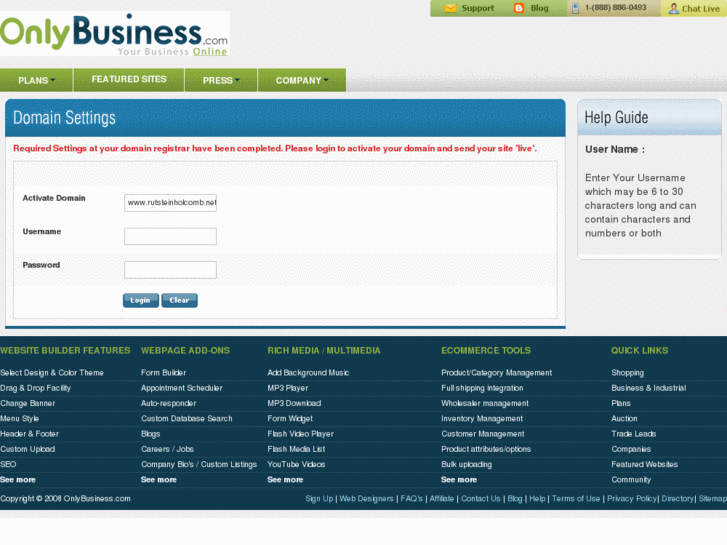Open Form Builder link
The width and height of the screenshot is (727, 545).
(163, 373)
